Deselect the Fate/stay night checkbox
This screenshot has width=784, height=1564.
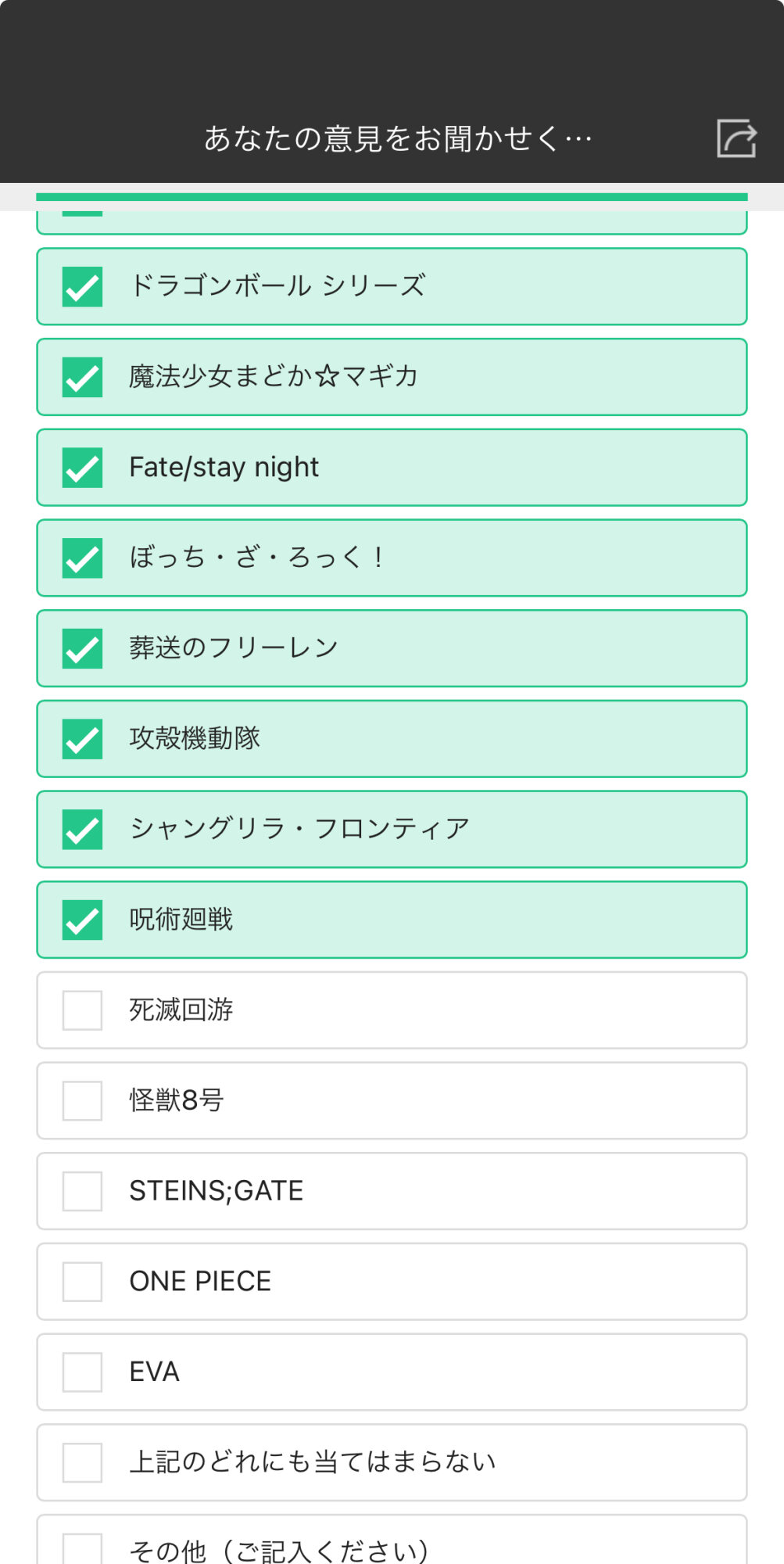[82, 468]
